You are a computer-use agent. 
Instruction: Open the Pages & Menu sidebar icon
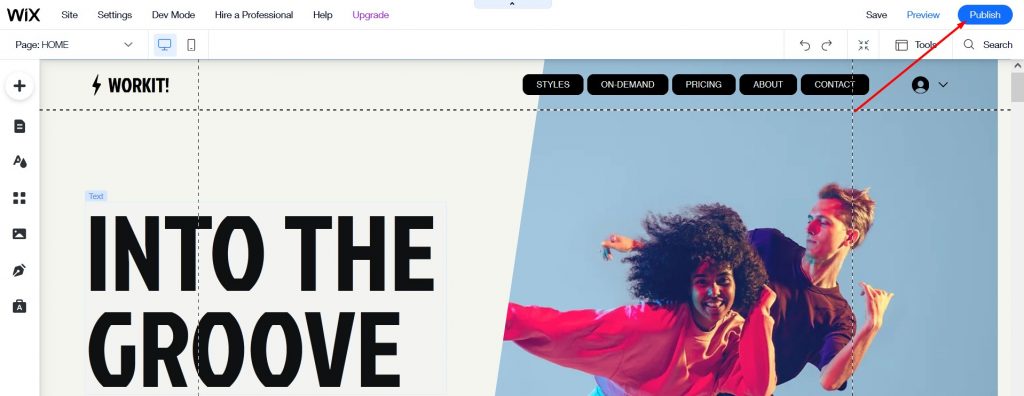point(20,126)
